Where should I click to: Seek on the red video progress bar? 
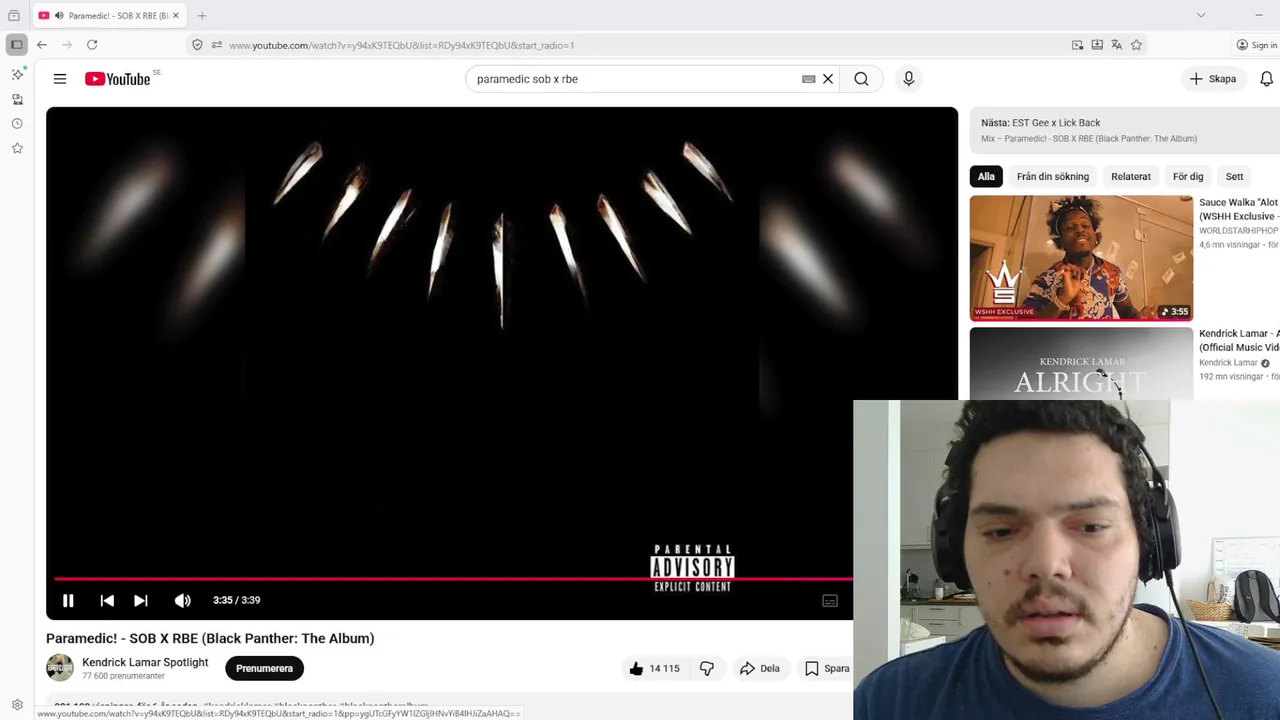click(x=453, y=578)
